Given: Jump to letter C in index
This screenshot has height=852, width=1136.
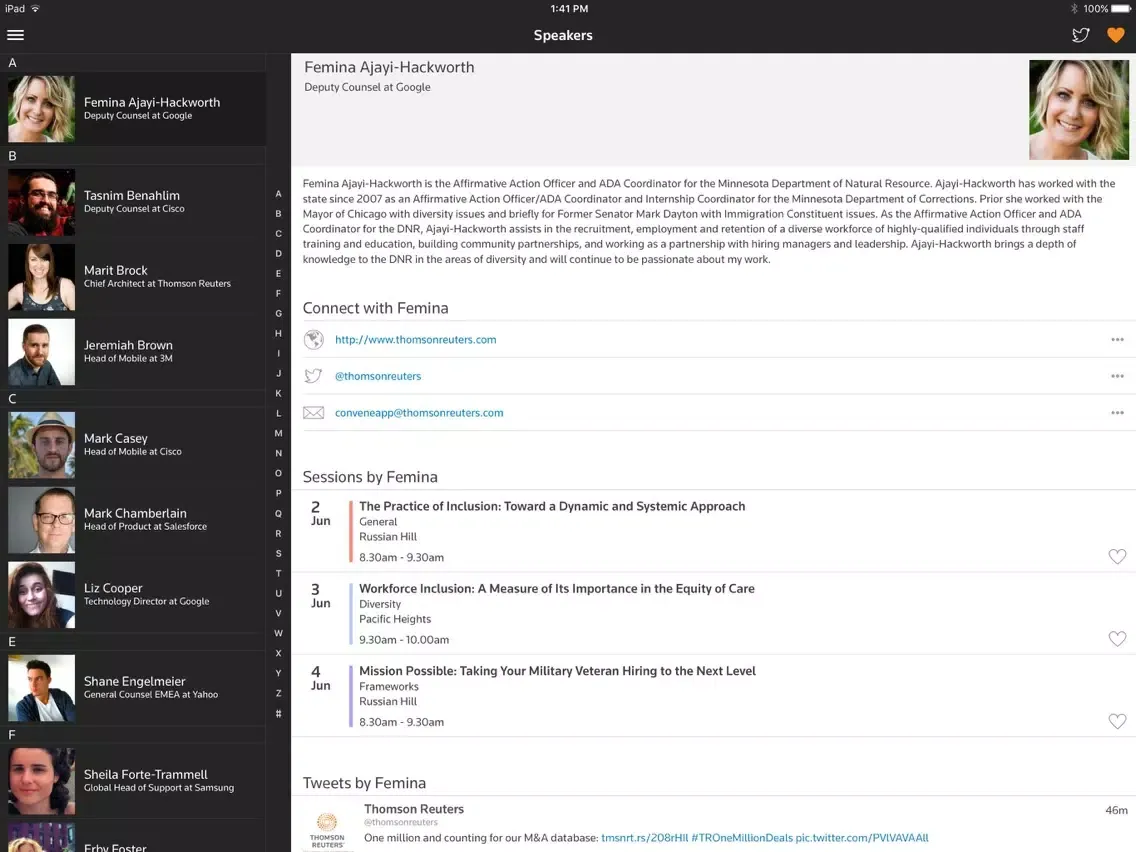Looking at the screenshot, I should (278, 233).
